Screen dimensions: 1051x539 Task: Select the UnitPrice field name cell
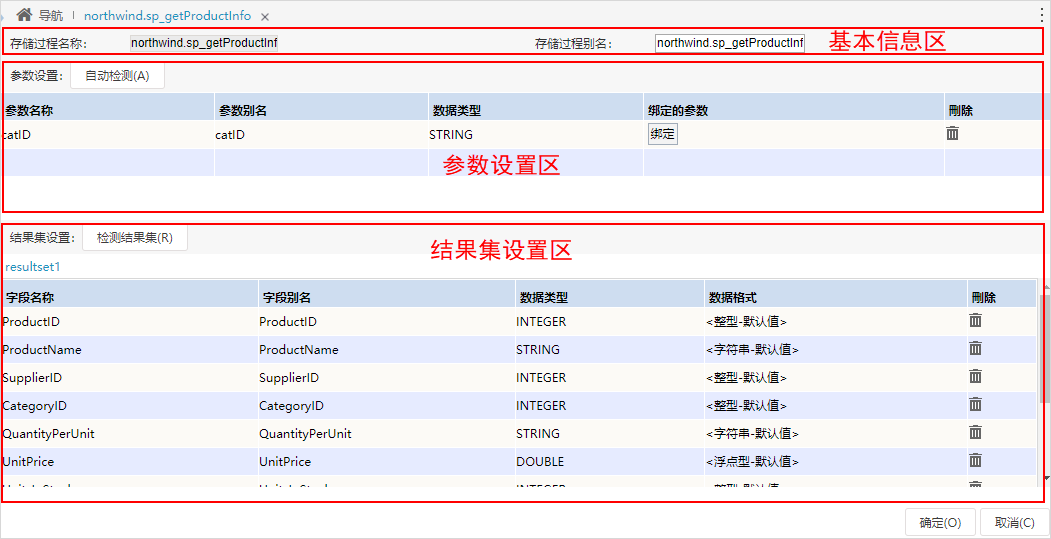(129, 462)
